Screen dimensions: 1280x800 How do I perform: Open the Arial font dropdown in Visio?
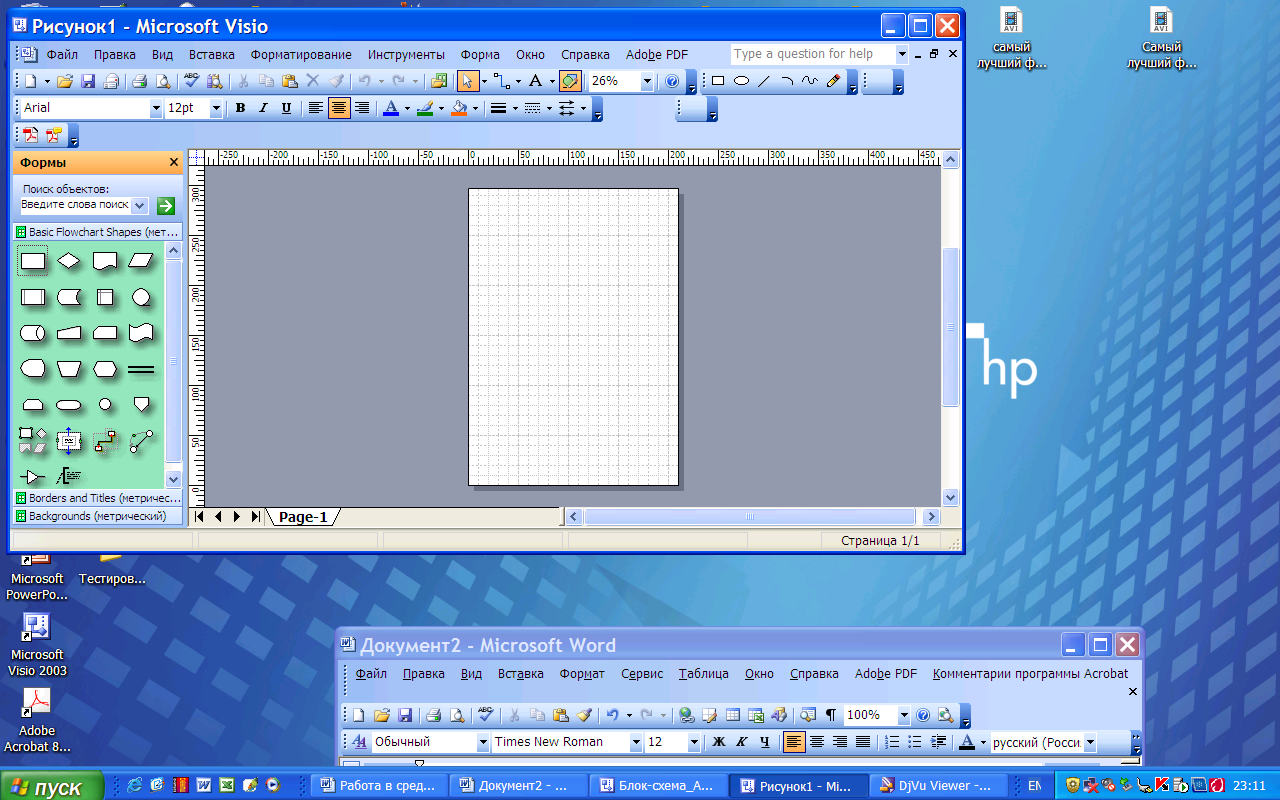pyautogui.click(x=155, y=108)
